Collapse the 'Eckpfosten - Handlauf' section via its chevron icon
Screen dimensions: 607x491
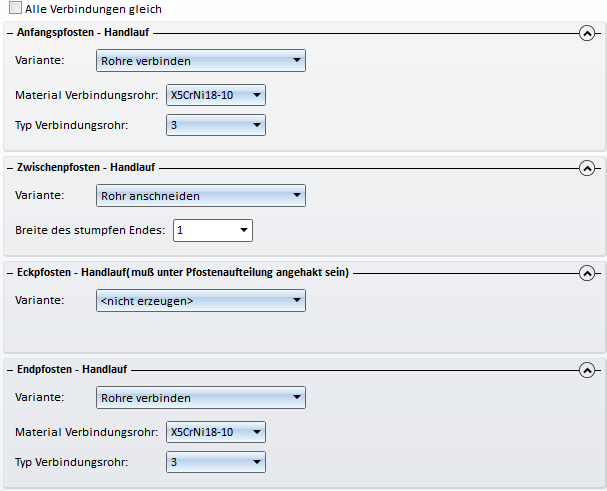[587, 273]
